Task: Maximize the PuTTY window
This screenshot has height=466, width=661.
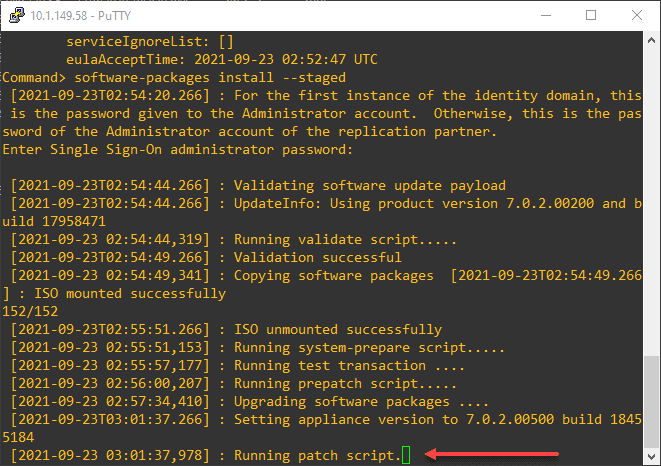Action: pos(591,15)
